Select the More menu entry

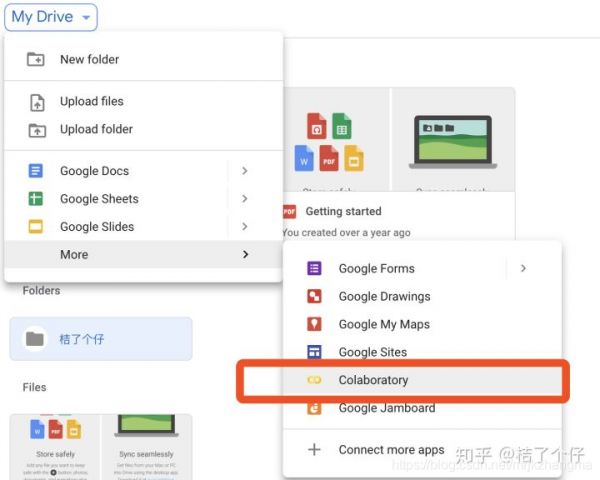point(74,255)
